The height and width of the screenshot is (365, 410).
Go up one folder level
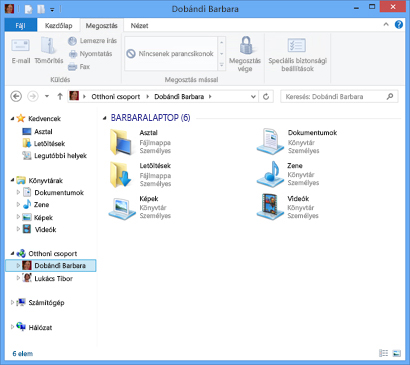point(60,97)
